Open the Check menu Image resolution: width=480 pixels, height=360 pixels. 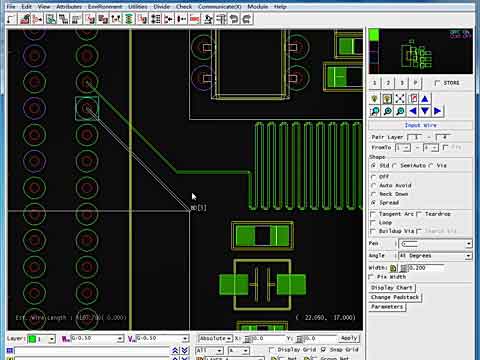pyautogui.click(x=184, y=7)
